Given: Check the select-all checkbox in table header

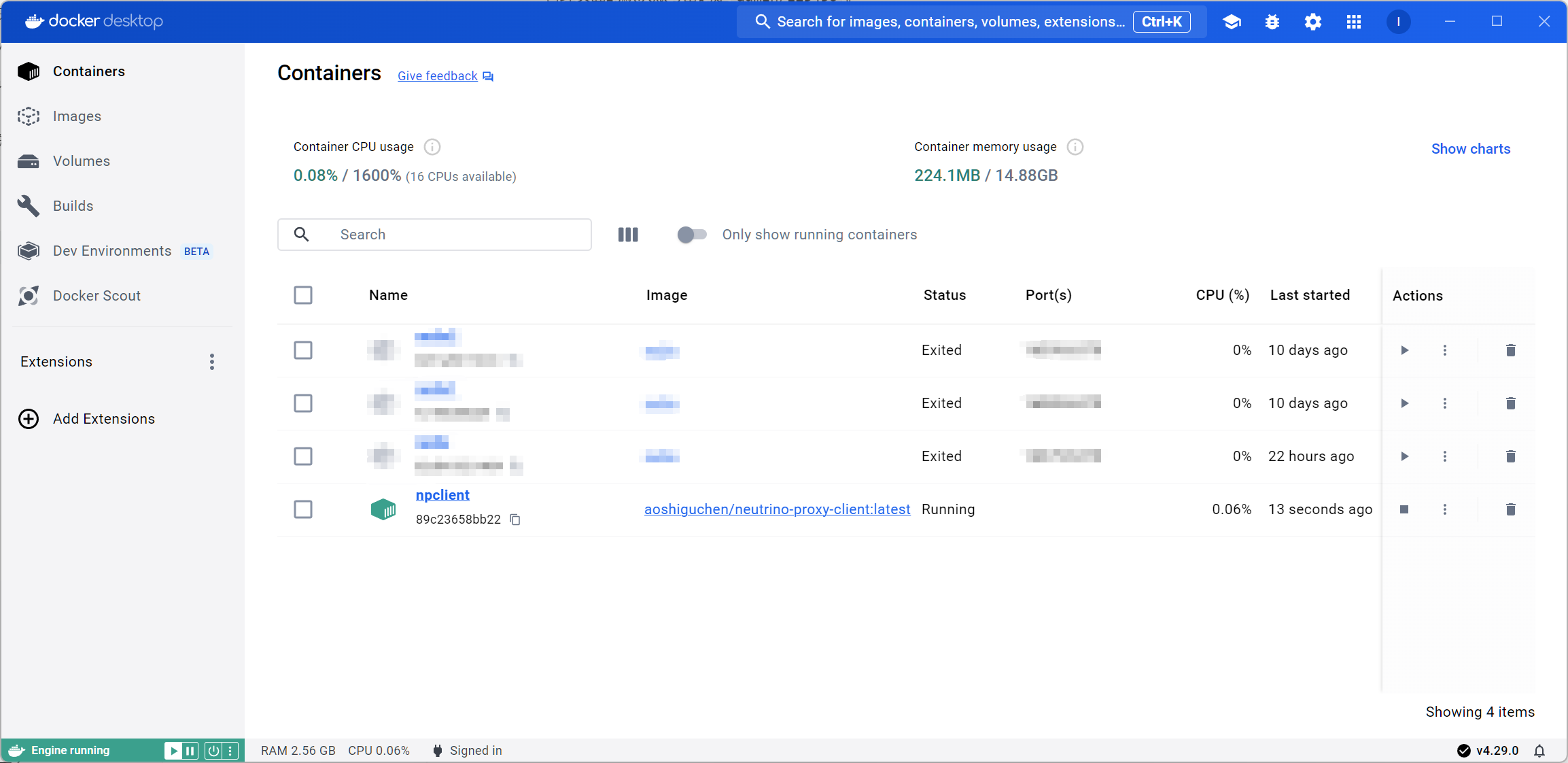Looking at the screenshot, I should [x=303, y=295].
